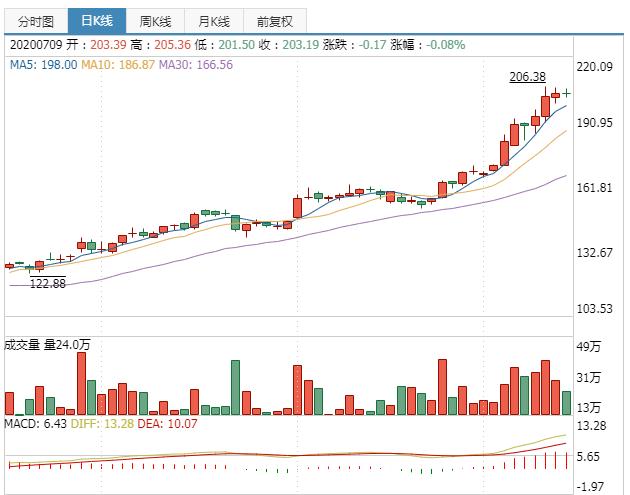Image resolution: width=630 pixels, height=495 pixels.
Task: Click the 206.38 high price marker
Action: 528,76
